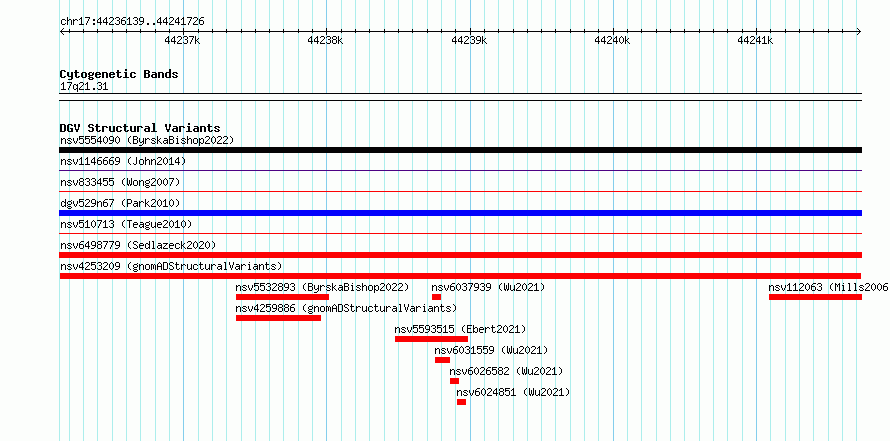Screen dimensions: 890x441
Task: Click the red nsv112063 variant bar
Action: click(x=815, y=297)
